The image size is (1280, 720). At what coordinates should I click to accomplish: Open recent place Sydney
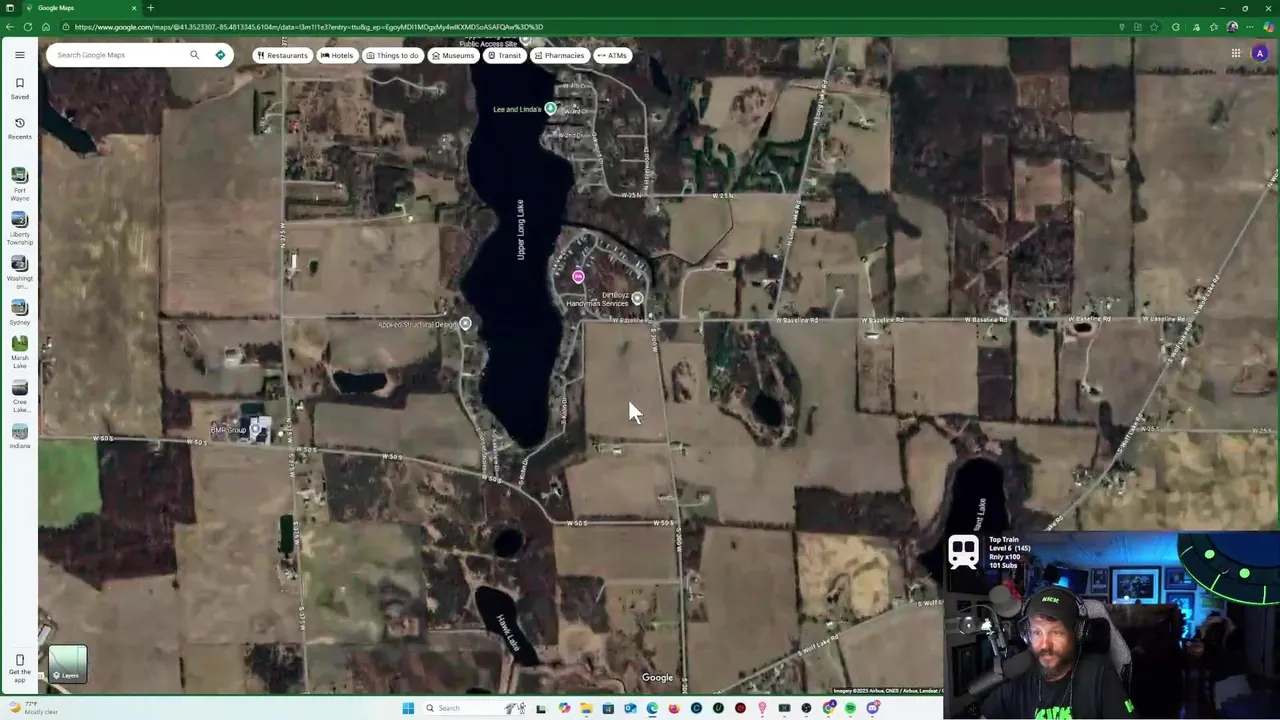(19, 313)
